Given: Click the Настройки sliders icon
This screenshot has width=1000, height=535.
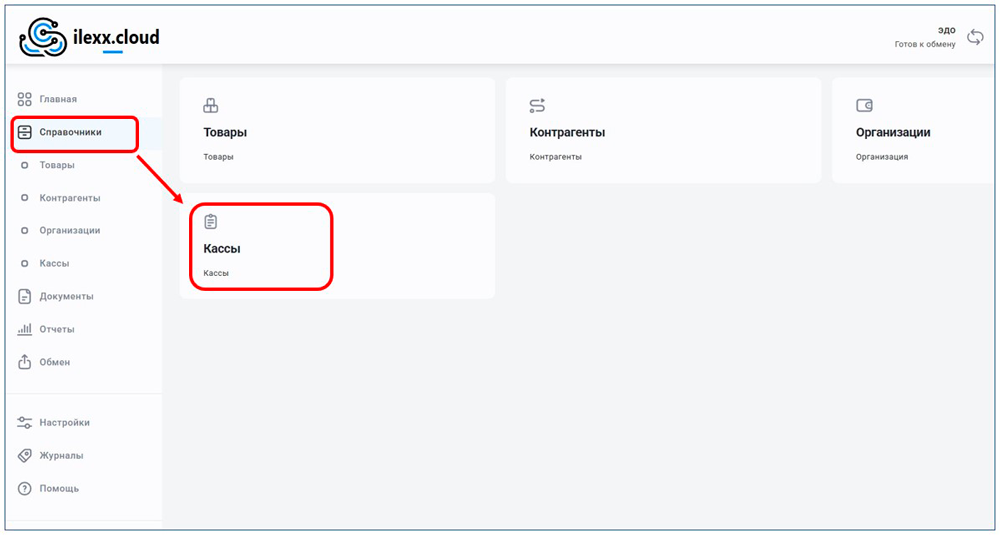Looking at the screenshot, I should tap(25, 423).
